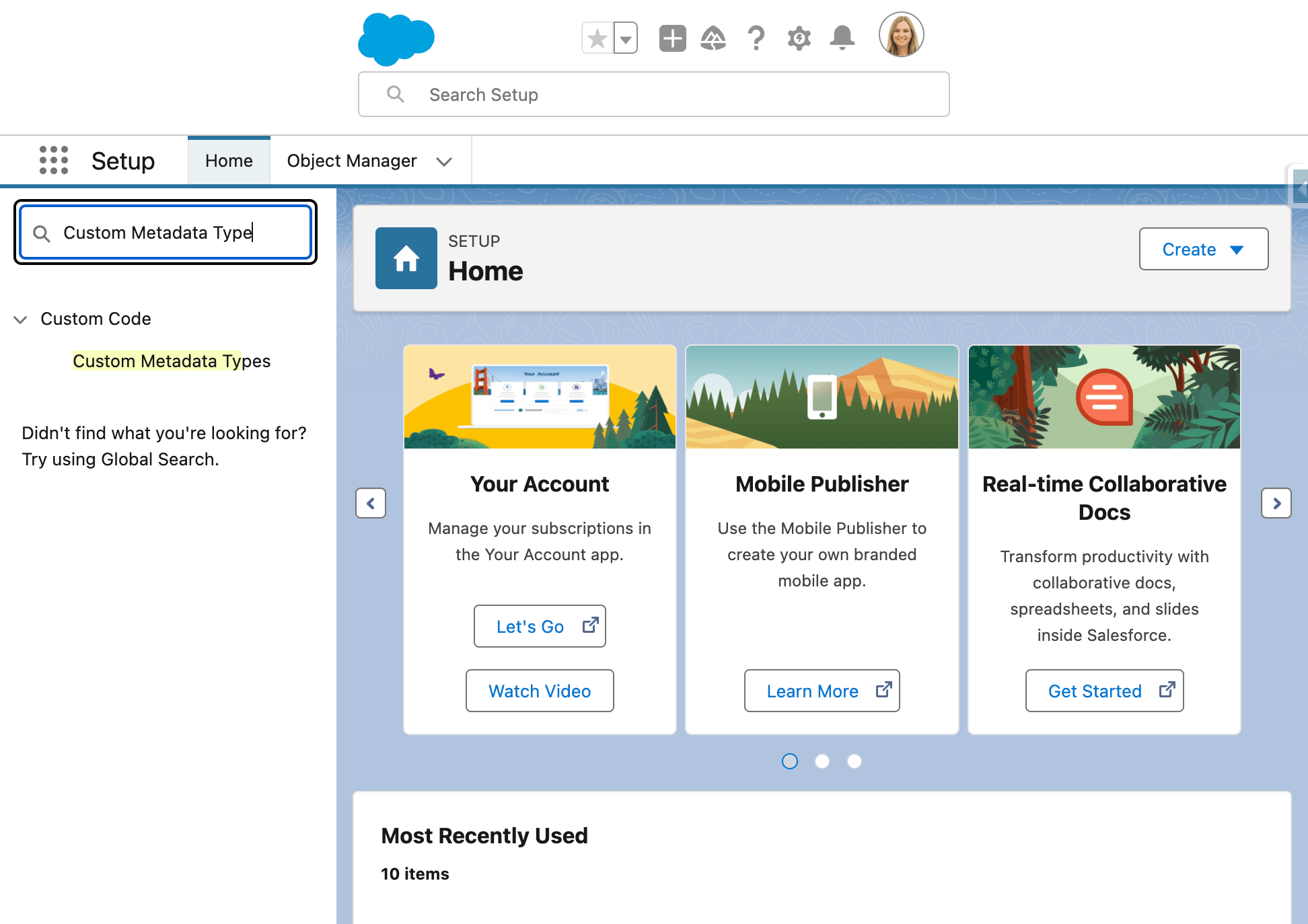Open the Create dropdown button
The image size is (1308, 924).
tap(1204, 249)
